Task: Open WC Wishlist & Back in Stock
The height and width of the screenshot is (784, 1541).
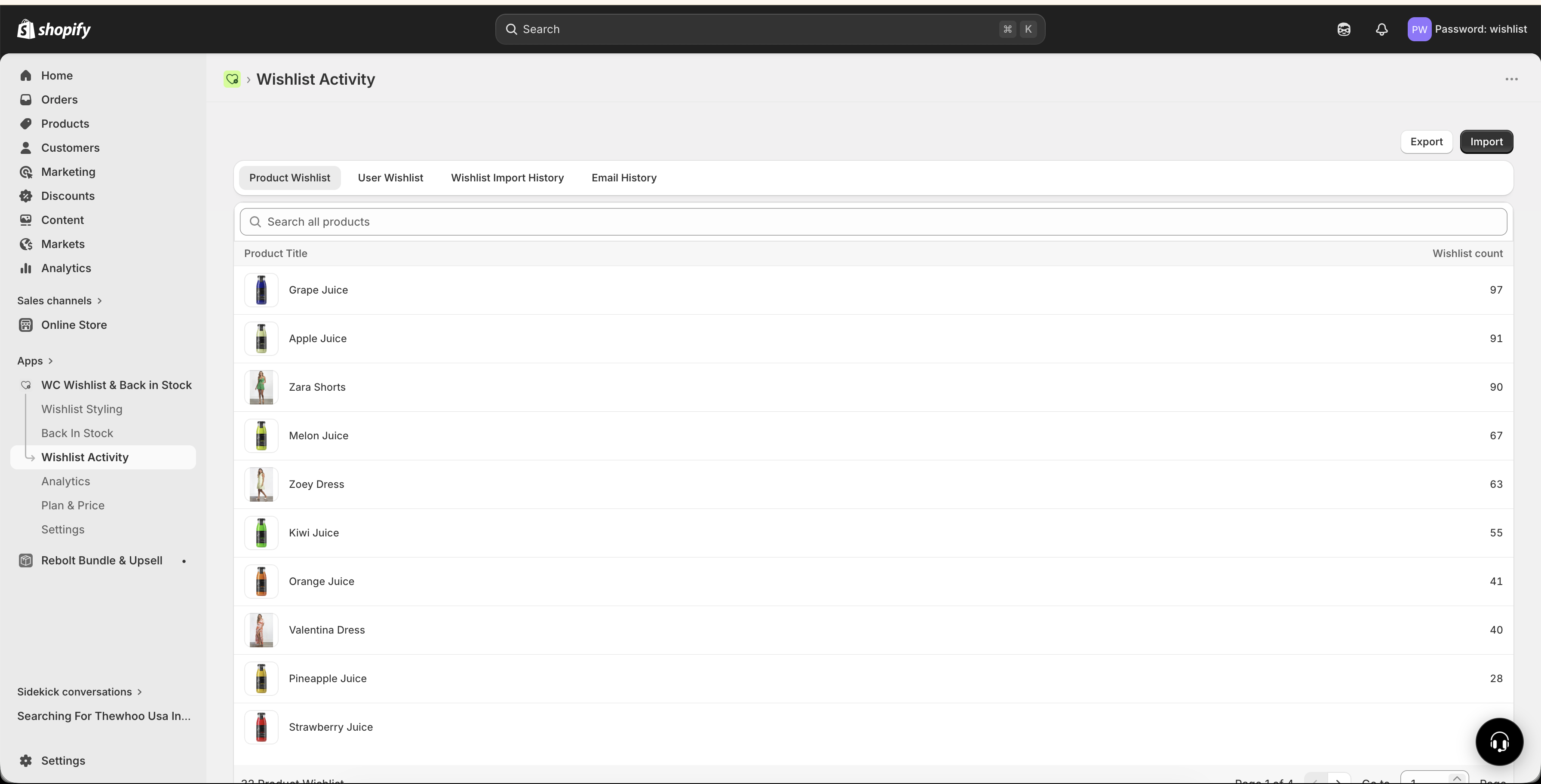Action: click(117, 385)
